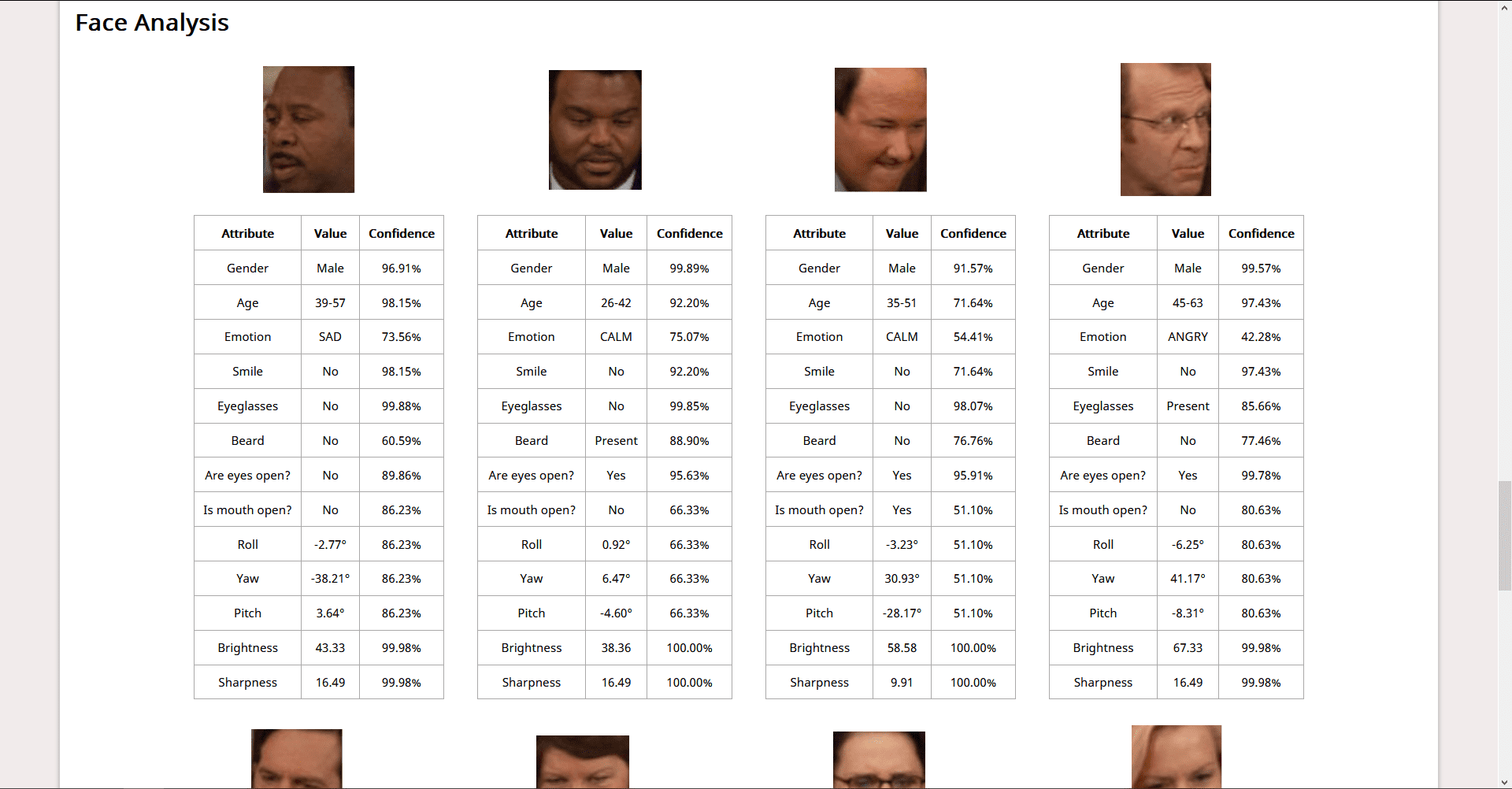
Task: Click the 41.17° yaw value cell
Action: tap(1188, 579)
